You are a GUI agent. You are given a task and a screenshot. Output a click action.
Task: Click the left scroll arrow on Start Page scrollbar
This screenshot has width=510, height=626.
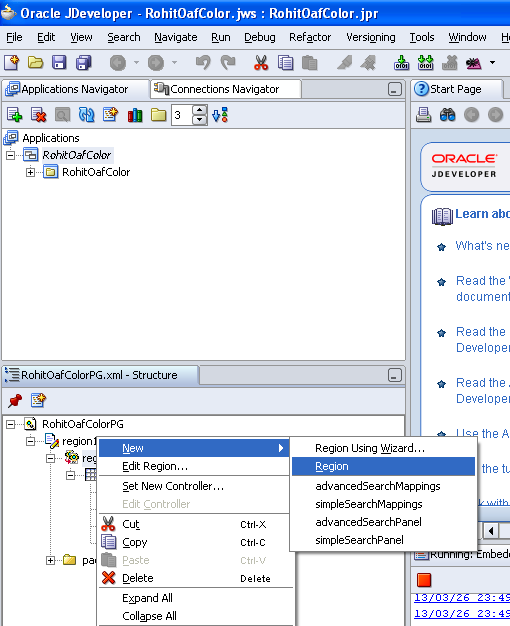click(491, 531)
